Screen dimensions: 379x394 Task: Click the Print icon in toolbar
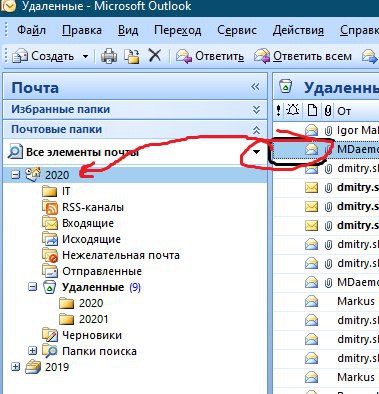(109, 56)
